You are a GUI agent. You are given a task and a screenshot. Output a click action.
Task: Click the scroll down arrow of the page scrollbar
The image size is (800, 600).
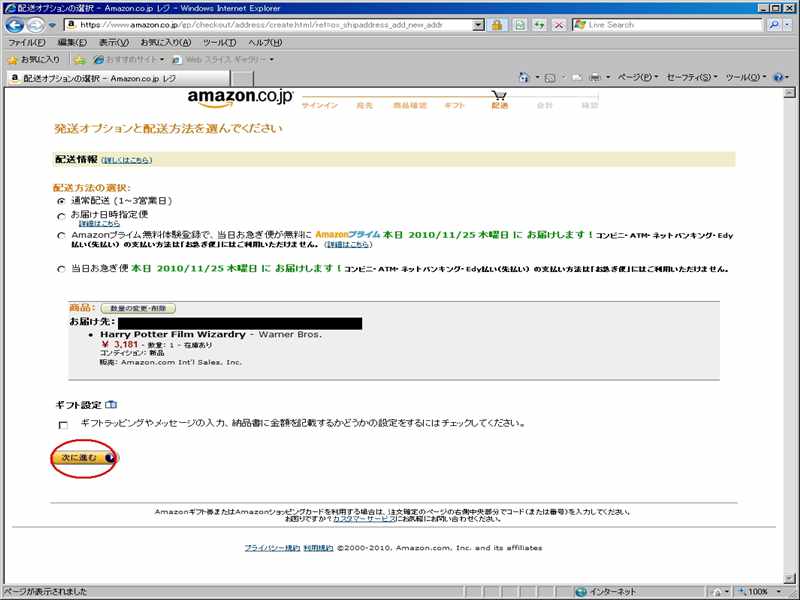click(789, 579)
